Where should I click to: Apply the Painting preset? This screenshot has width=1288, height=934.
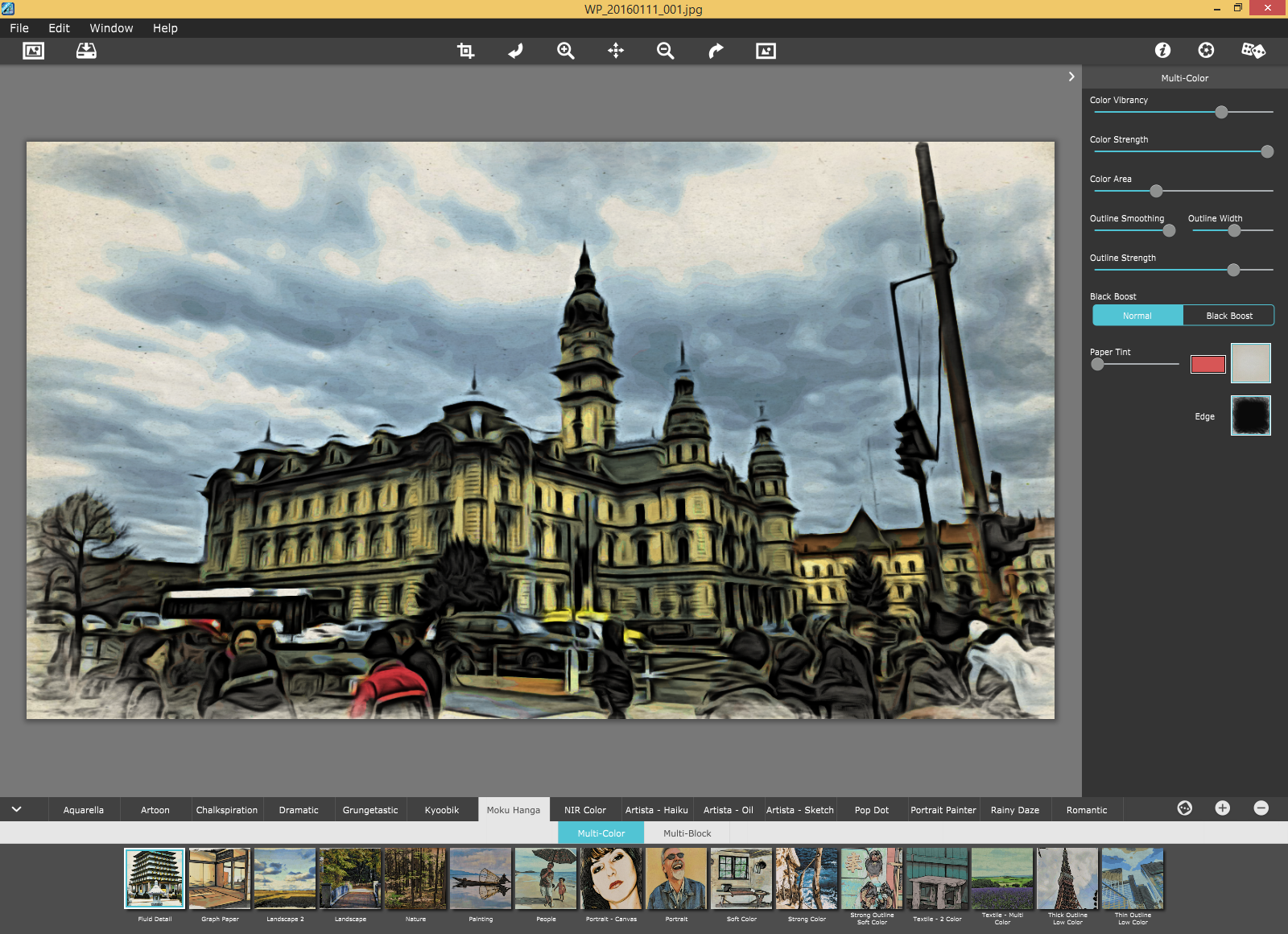481,878
